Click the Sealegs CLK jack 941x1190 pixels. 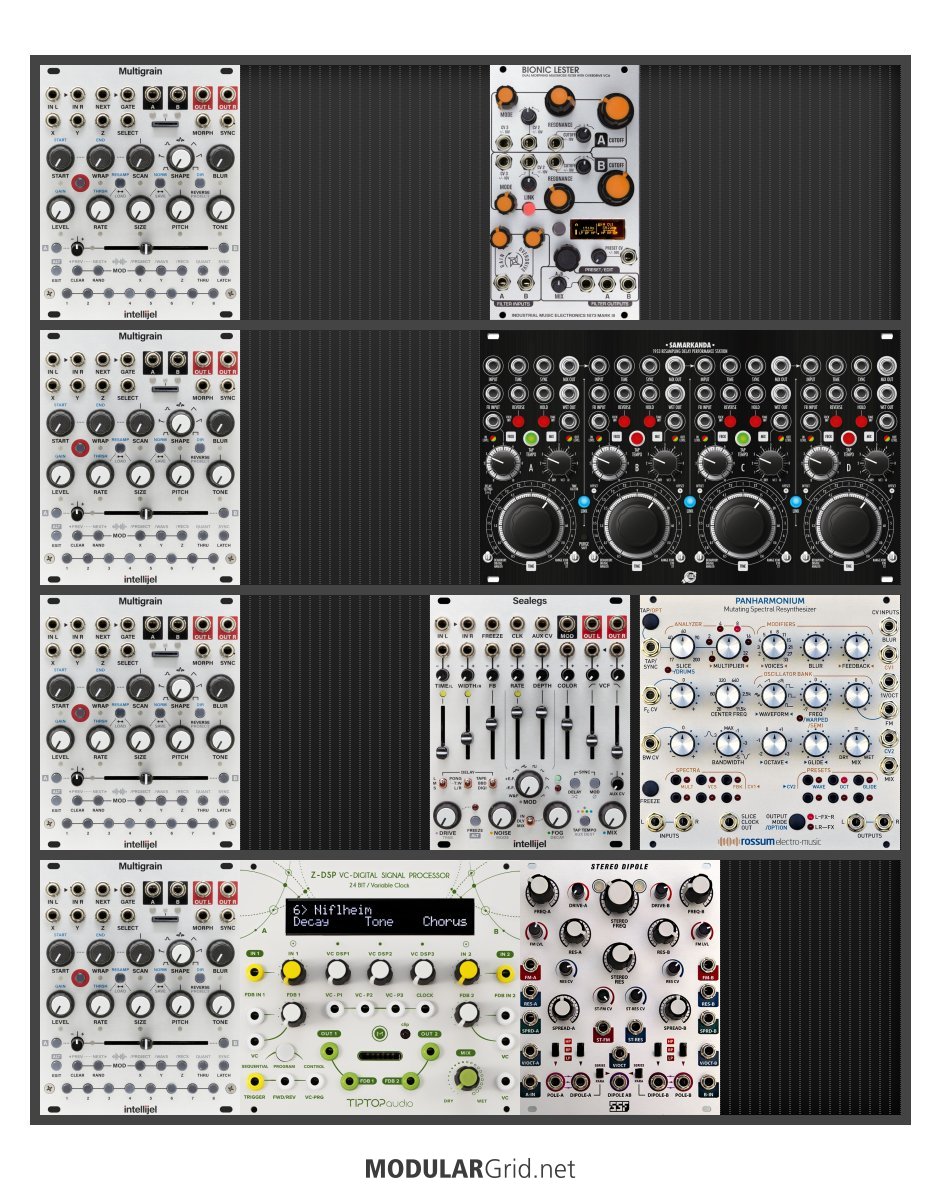[x=517, y=625]
